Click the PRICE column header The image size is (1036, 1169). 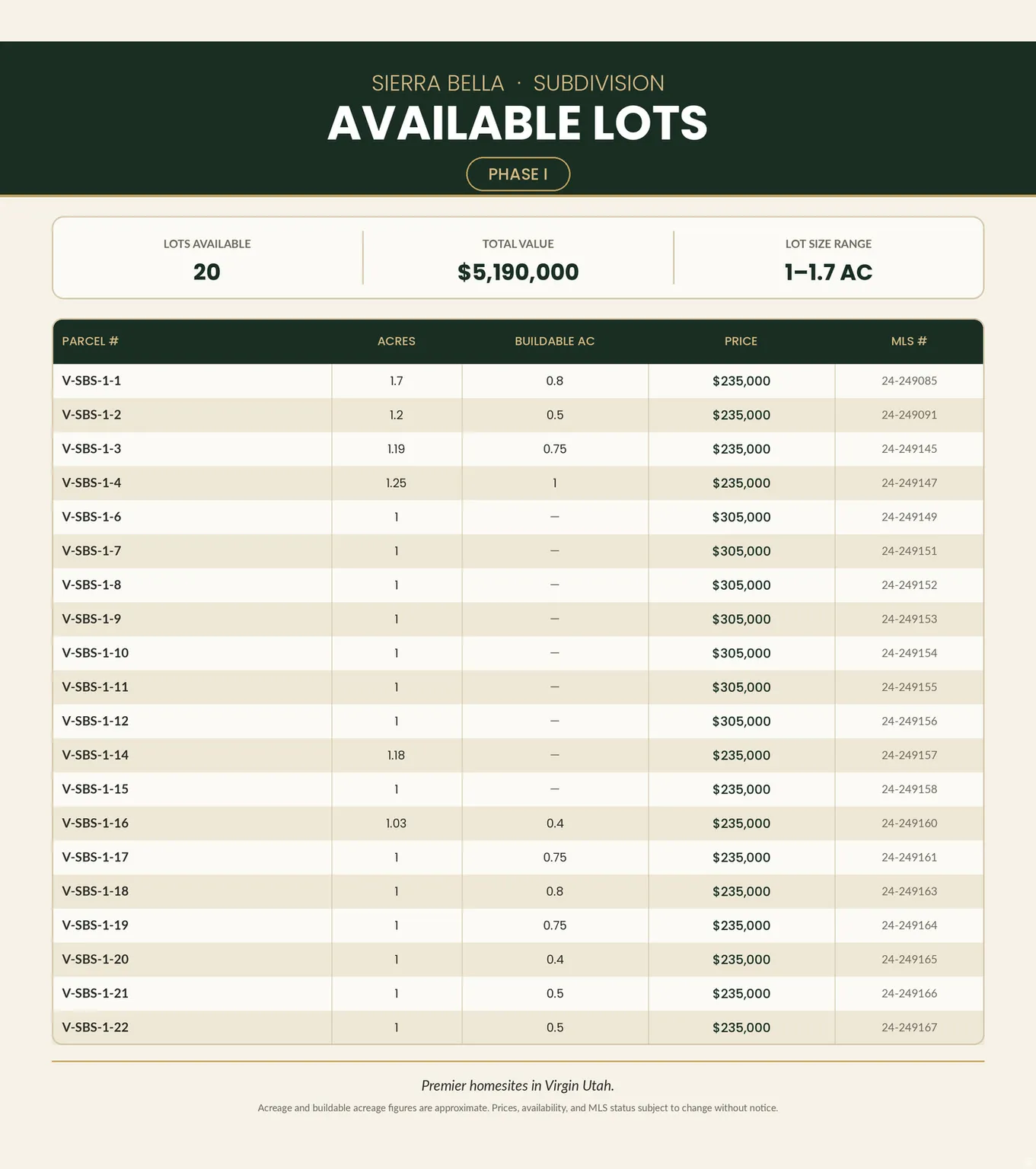coord(741,341)
